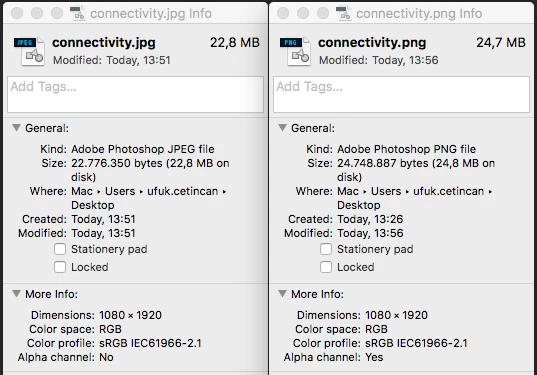
Task: Click Add Tags field for connectivity.jpg
Action: coord(136,95)
